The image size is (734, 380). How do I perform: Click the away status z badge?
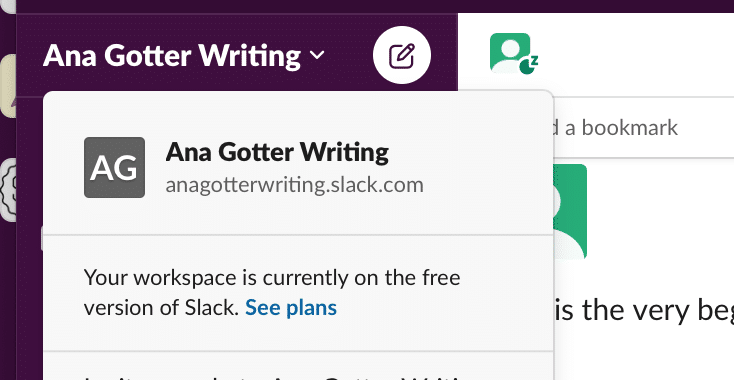[x=529, y=65]
